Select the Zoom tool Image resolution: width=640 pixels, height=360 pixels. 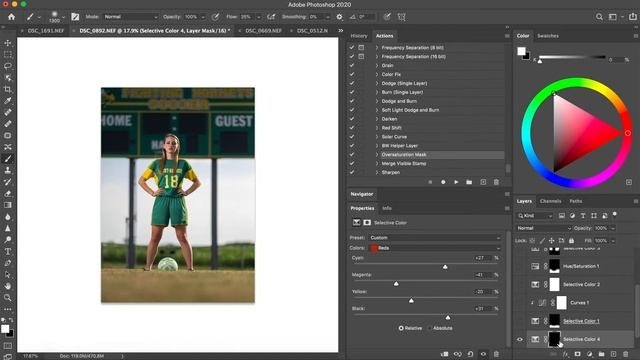tap(7, 298)
